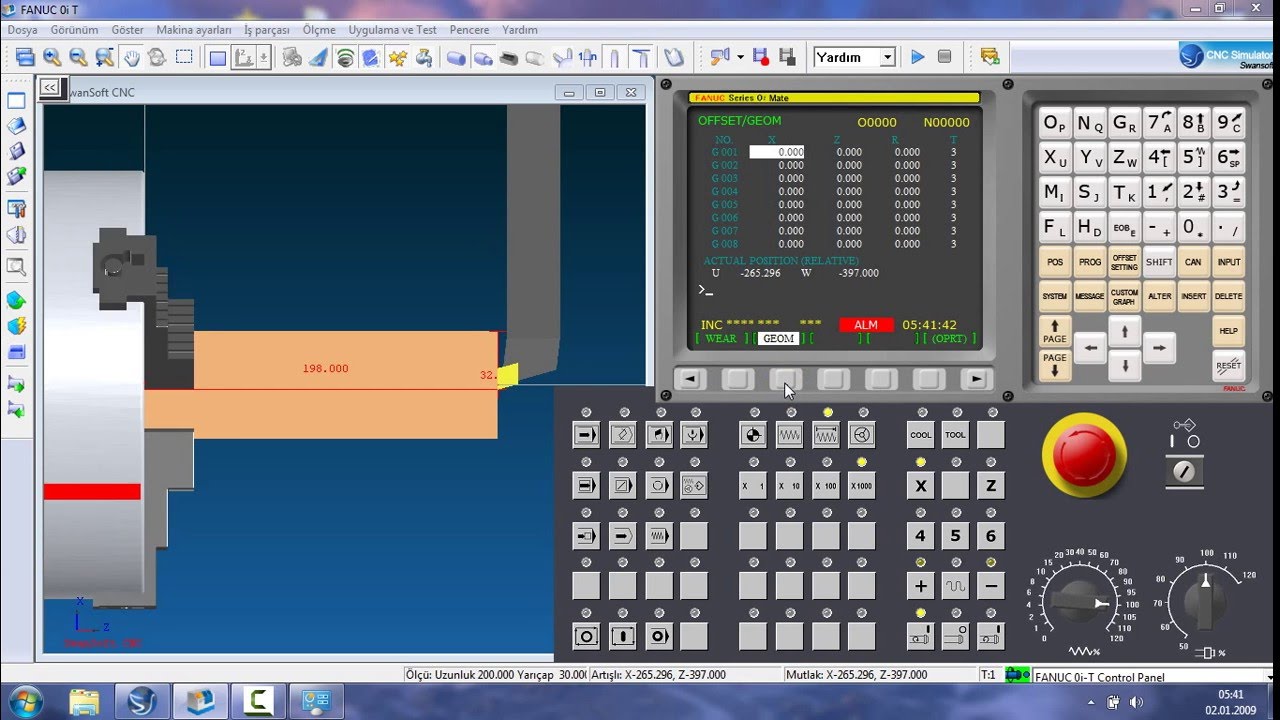Screen dimensions: 1280x720
Task: Set increment to X 100
Action: (825, 486)
